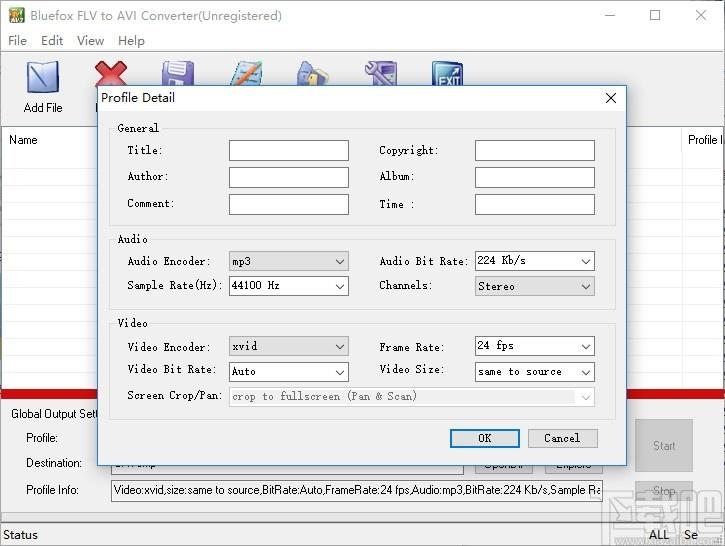Viewport: 725px width, 546px height.
Task: Click the Copyright input field
Action: [x=535, y=151]
